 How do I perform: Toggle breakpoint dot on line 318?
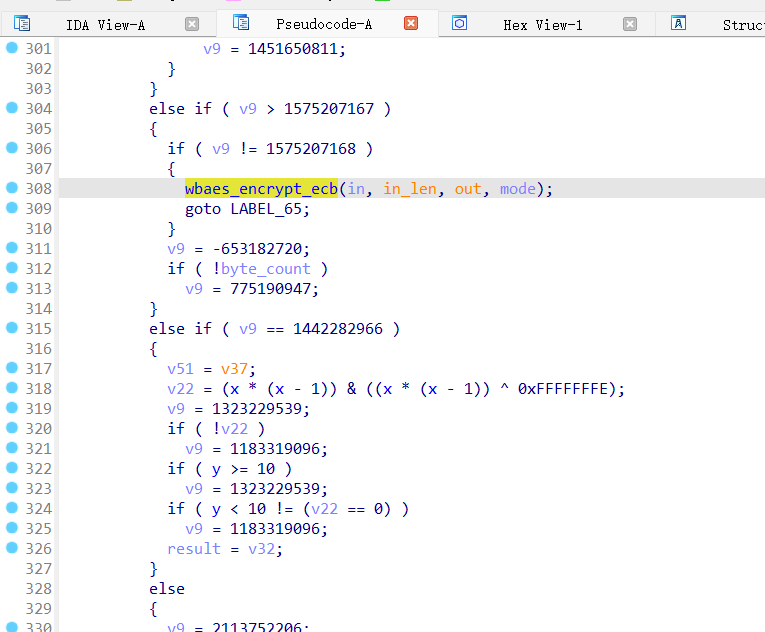click(x=12, y=388)
